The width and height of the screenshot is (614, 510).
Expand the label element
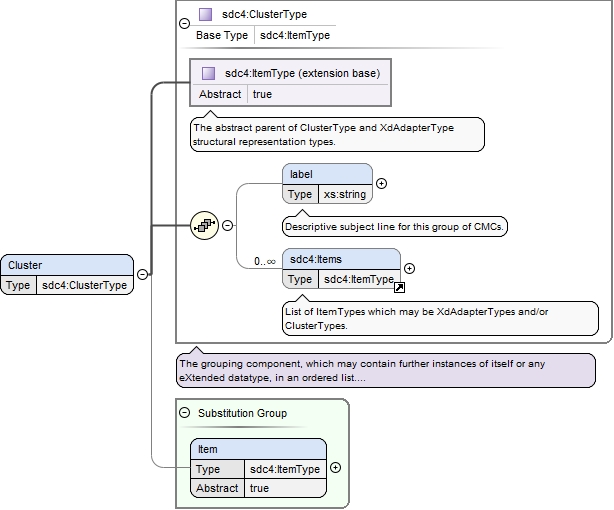381,183
